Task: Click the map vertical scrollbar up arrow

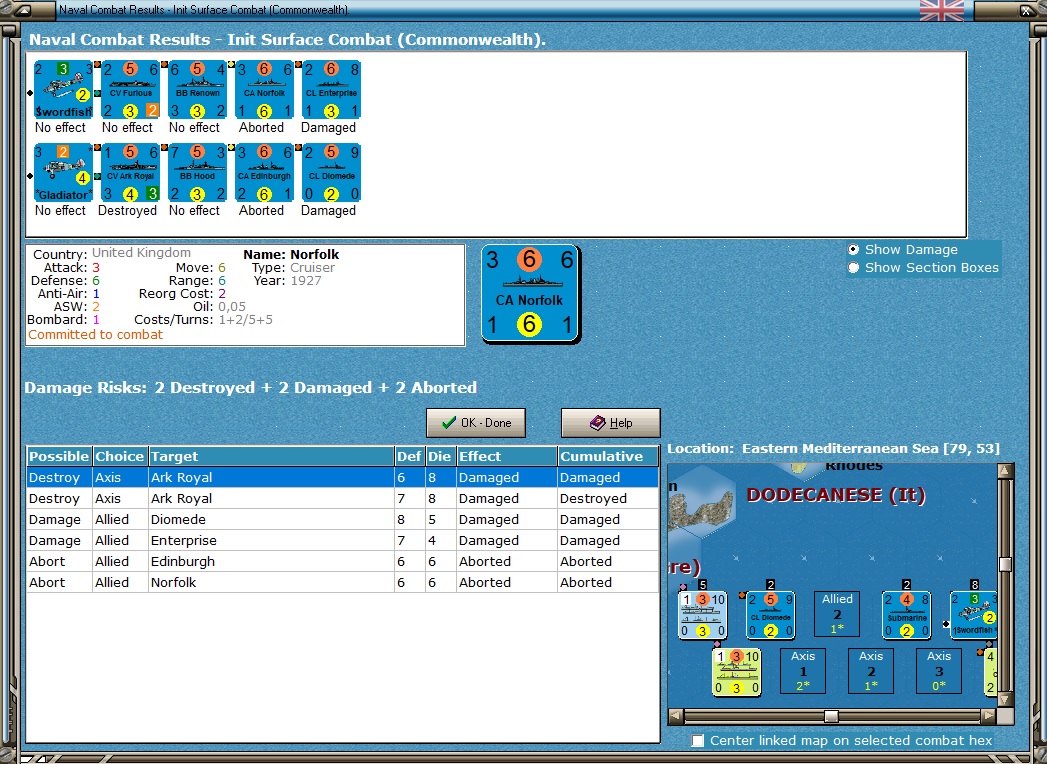Action: click(1006, 471)
